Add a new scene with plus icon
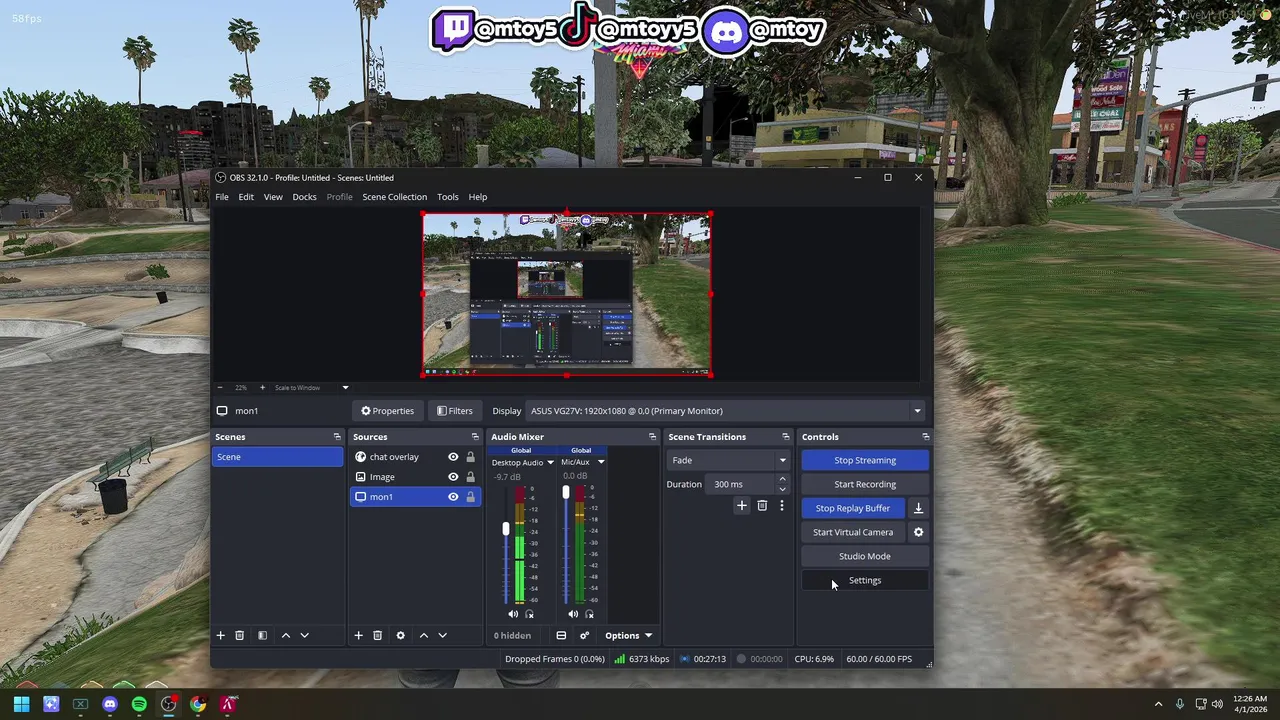The image size is (1280, 720). (221, 635)
